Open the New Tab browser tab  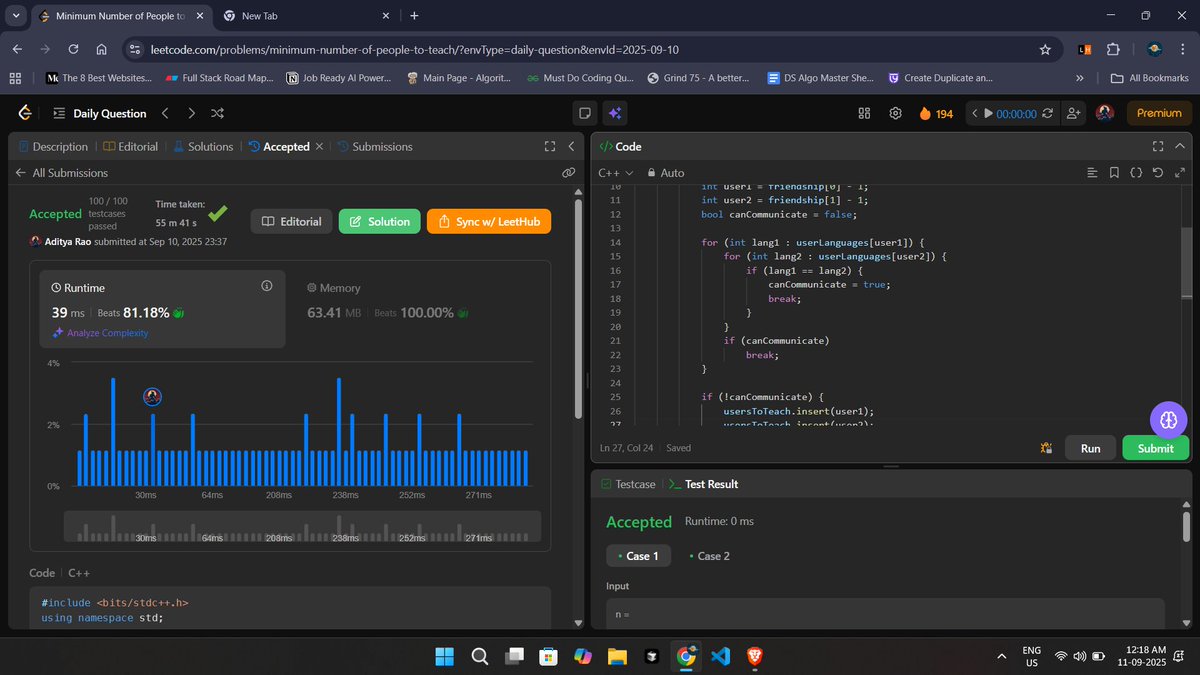tap(305, 16)
